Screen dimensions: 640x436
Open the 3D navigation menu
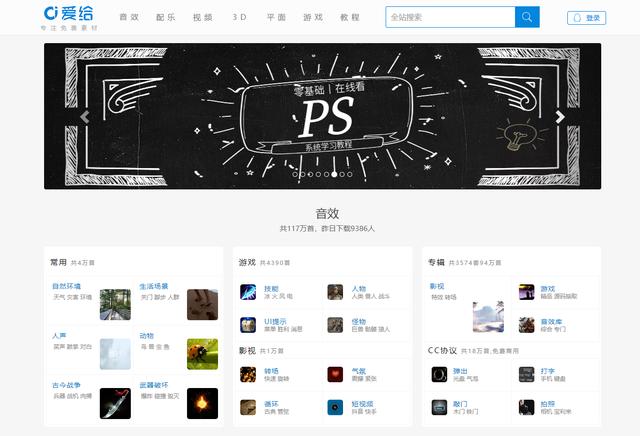point(240,17)
